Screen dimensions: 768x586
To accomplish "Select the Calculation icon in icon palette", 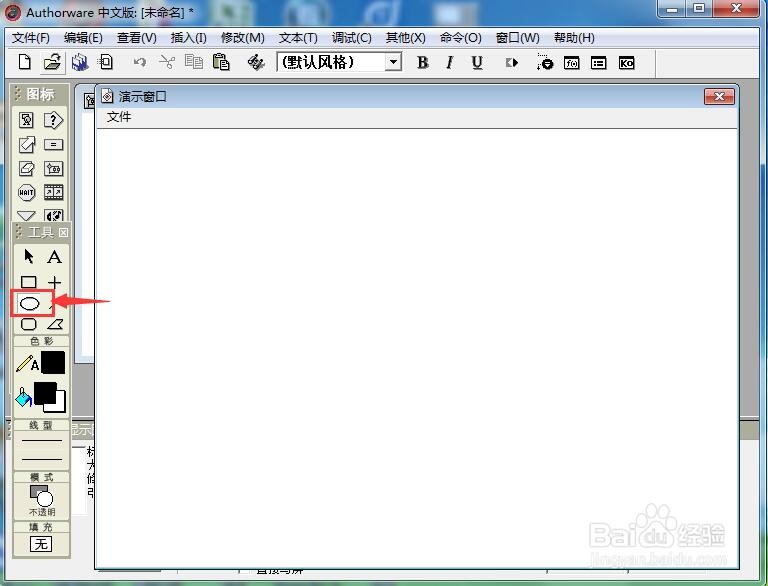I will [x=53, y=145].
